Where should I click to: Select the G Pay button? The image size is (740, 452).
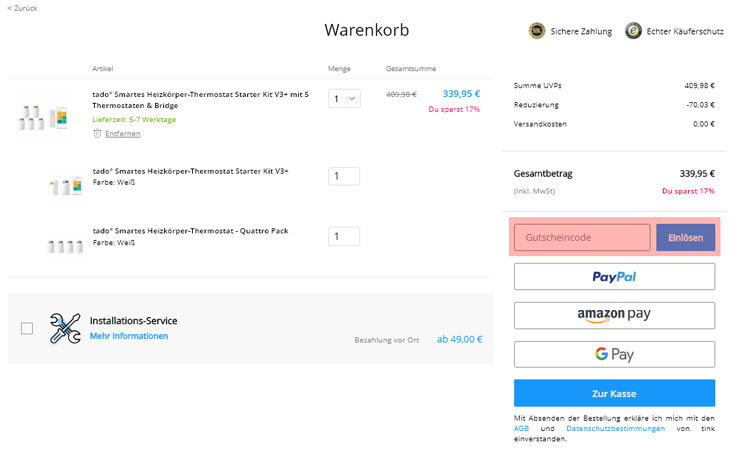614,354
